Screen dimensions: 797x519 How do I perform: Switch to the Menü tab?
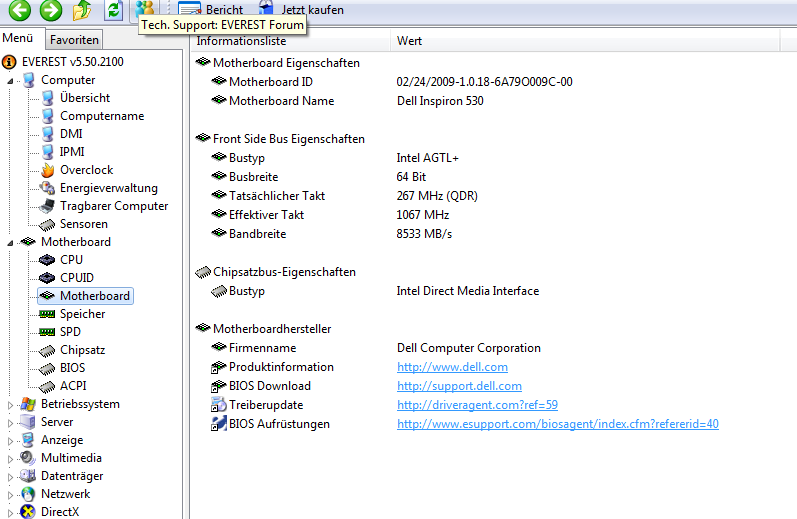(18, 38)
